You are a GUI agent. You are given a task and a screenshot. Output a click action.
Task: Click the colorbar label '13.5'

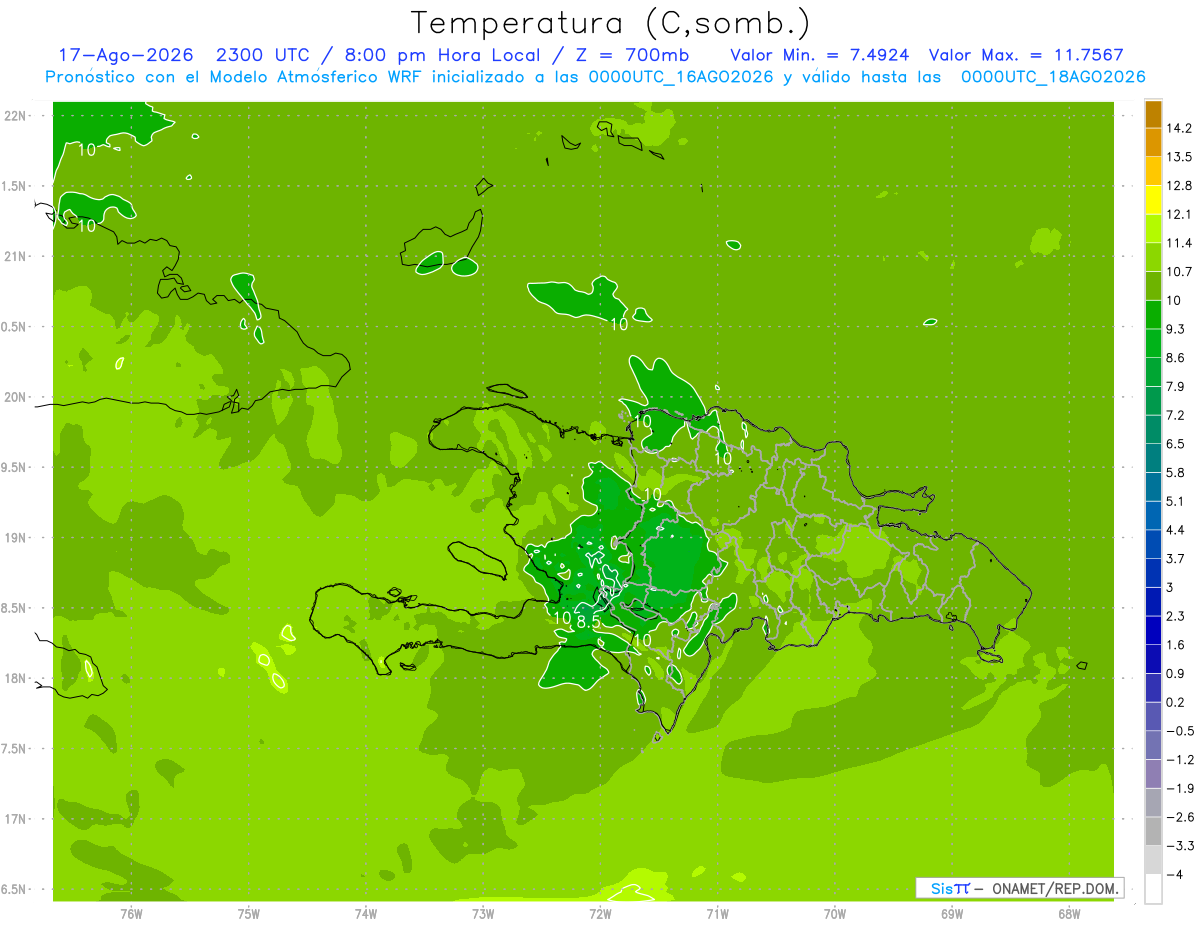pyautogui.click(x=1181, y=157)
